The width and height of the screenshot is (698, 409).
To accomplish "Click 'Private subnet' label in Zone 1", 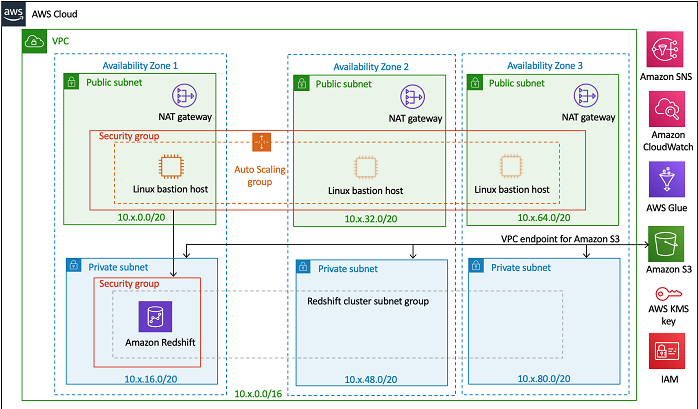I will [x=118, y=267].
